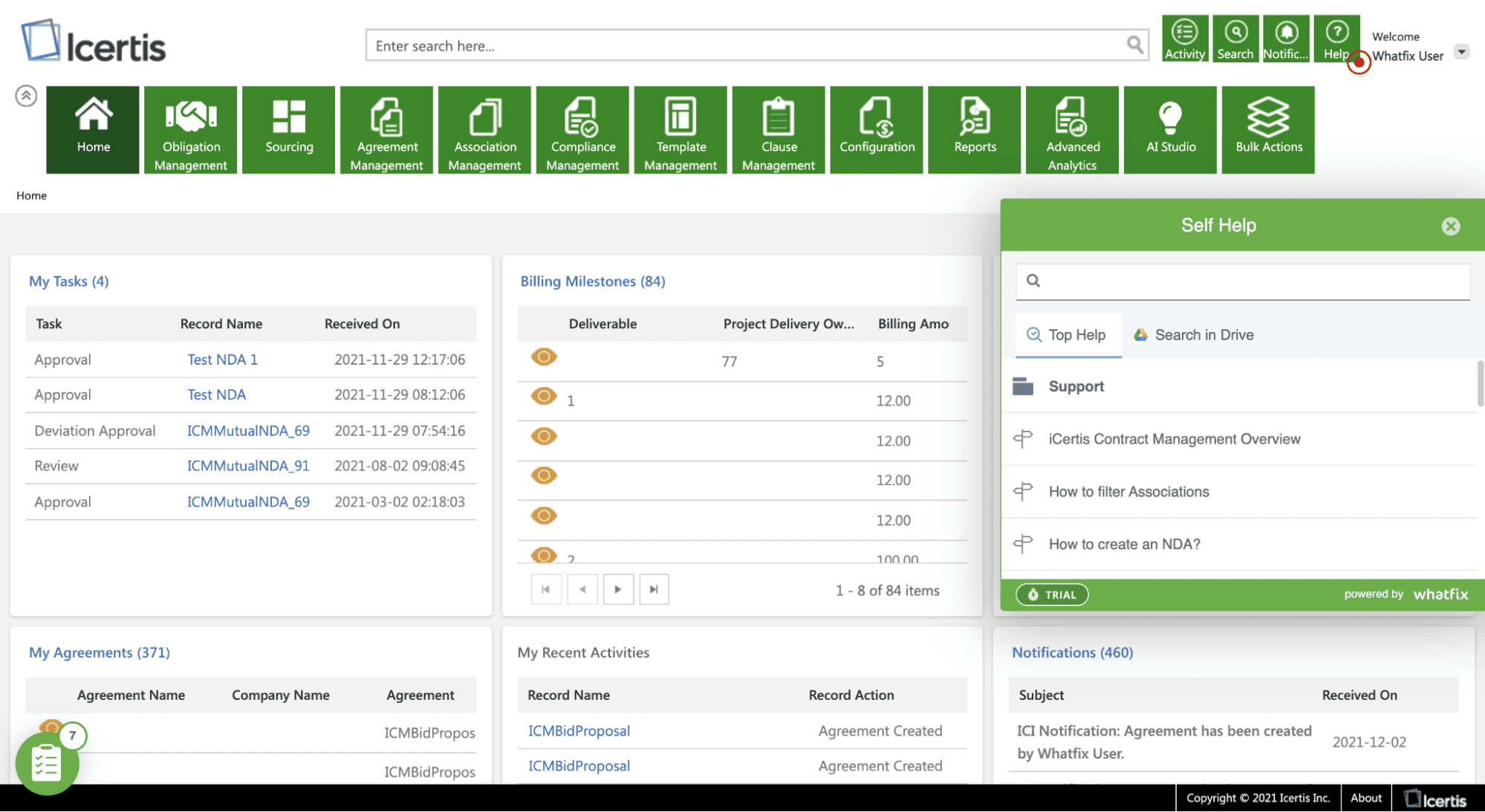
Task: Click eye icon in Billing row with 77
Action: [x=544, y=357]
